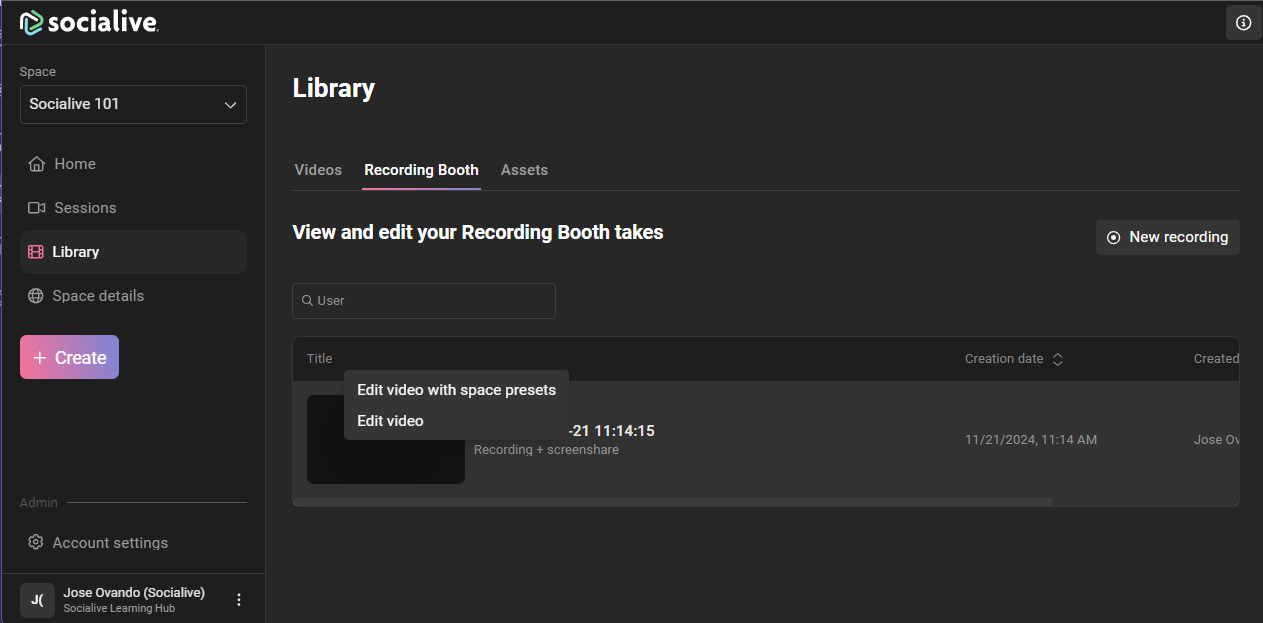Image resolution: width=1263 pixels, height=623 pixels.
Task: Click creation date 11/21/2024, 11:14 AM
Action: pos(1031,440)
